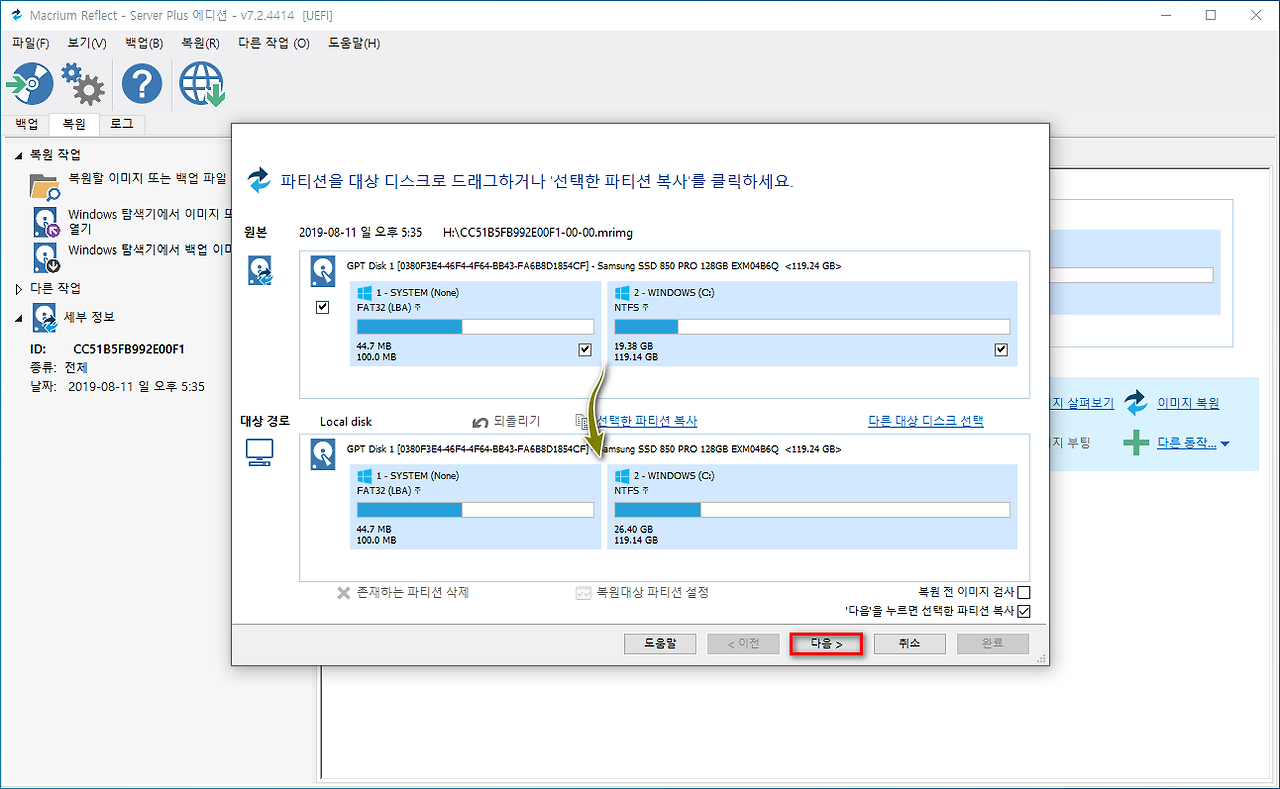Click the blue question mark help icon
This screenshot has height=789, width=1280.
click(142, 85)
